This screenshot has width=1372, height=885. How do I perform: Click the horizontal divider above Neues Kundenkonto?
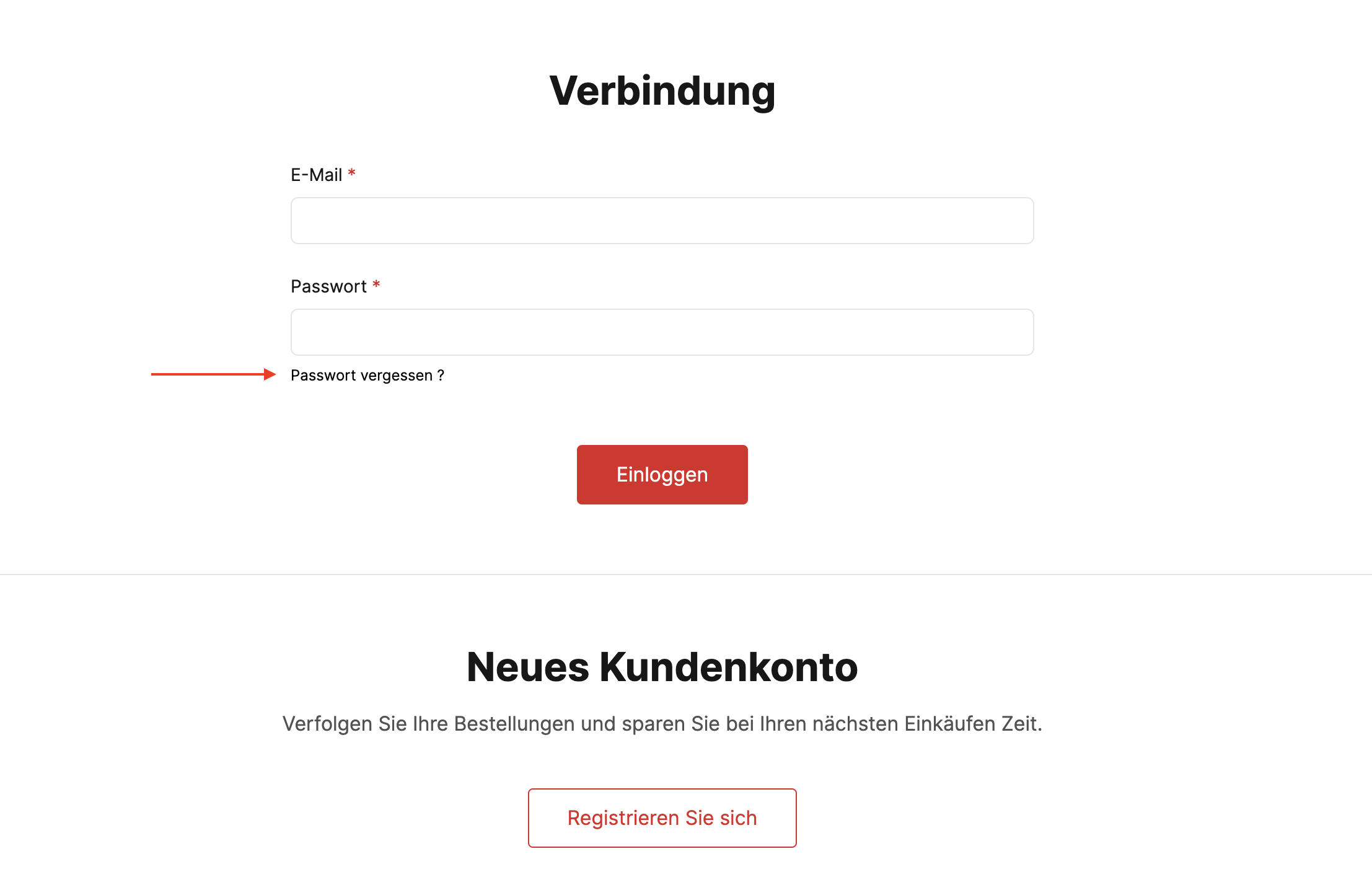pyautogui.click(x=686, y=575)
